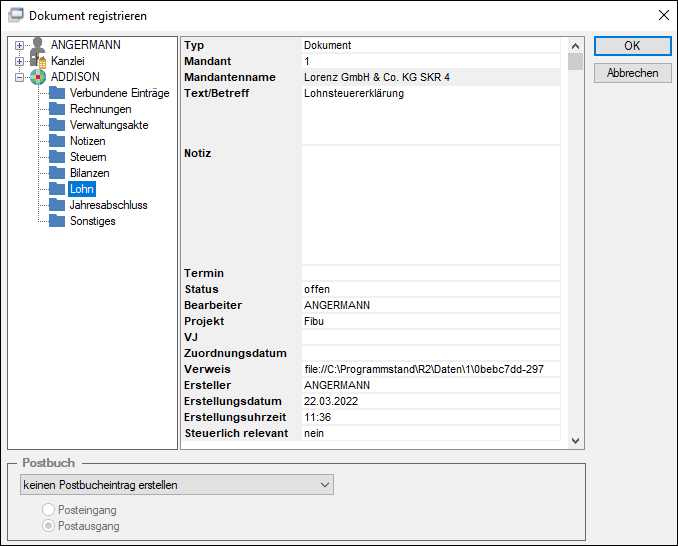Click the Notizen folder icon
Image resolution: width=678 pixels, height=546 pixels.
(x=57, y=141)
